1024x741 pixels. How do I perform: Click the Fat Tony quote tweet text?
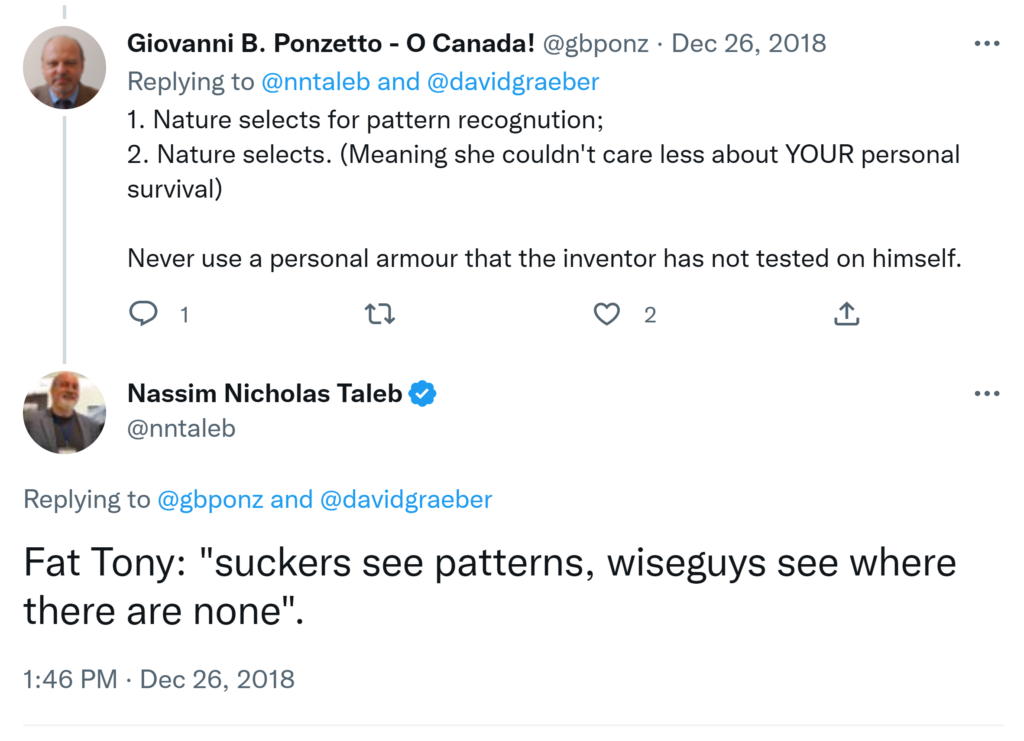489,585
